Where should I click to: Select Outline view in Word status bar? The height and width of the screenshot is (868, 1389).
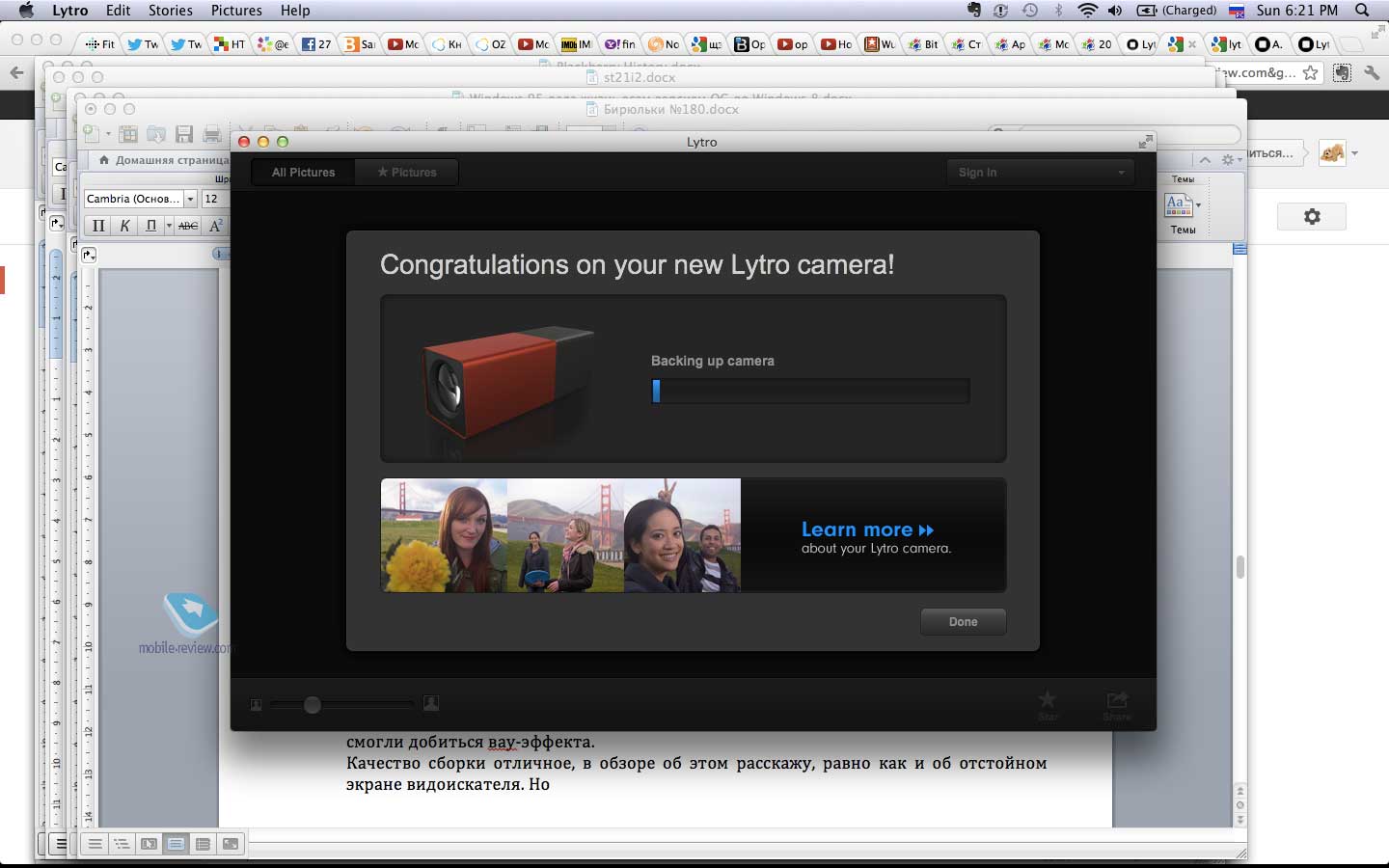122,844
